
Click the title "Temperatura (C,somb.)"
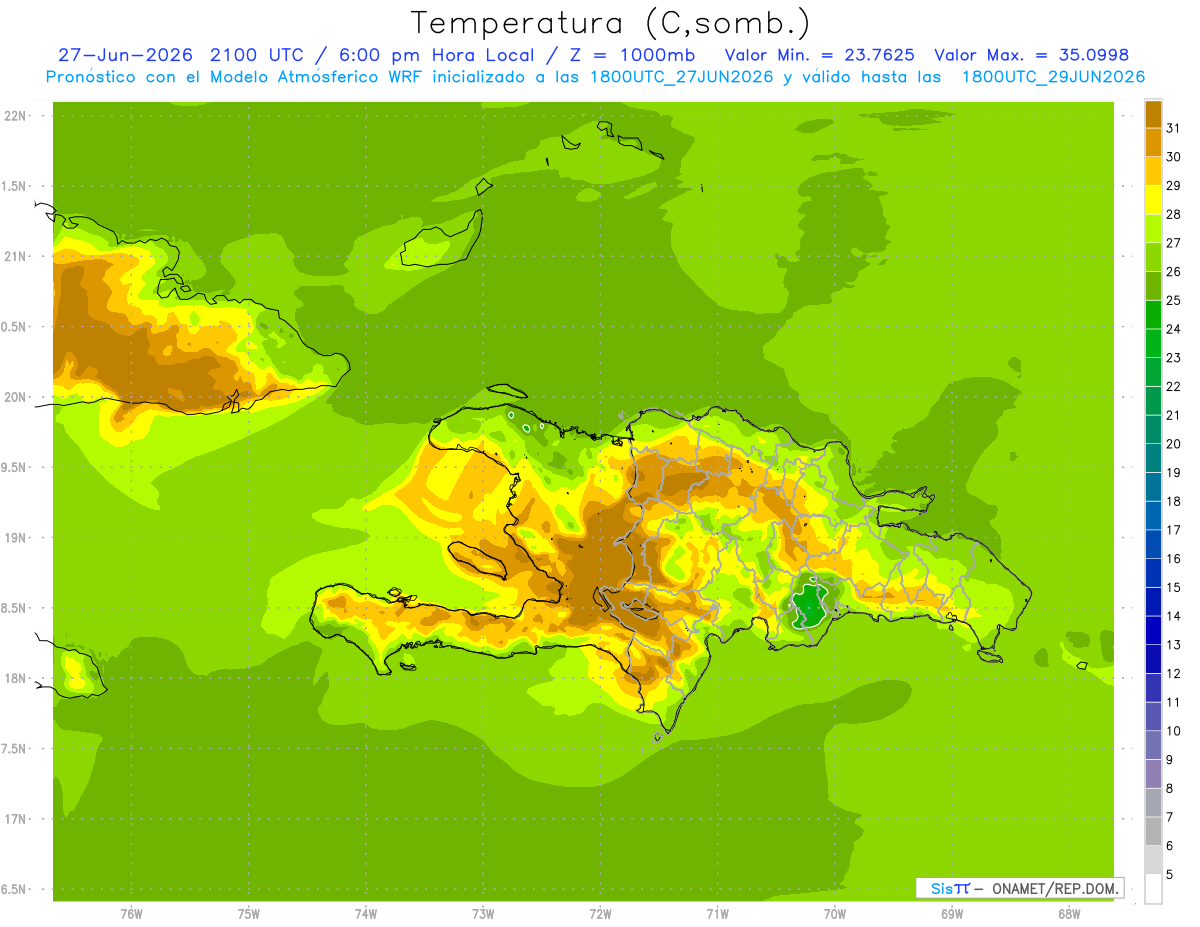click(x=610, y=23)
